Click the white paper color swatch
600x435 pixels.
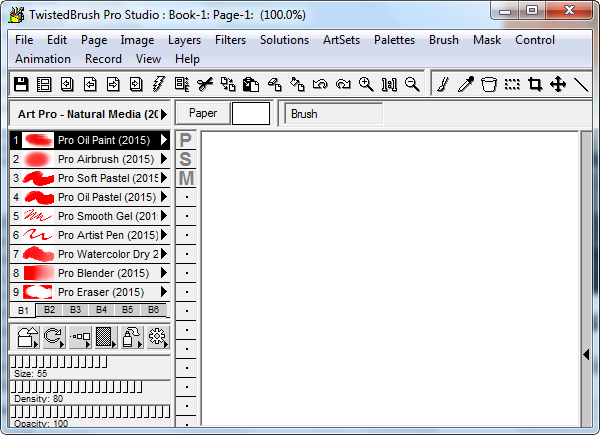point(251,114)
